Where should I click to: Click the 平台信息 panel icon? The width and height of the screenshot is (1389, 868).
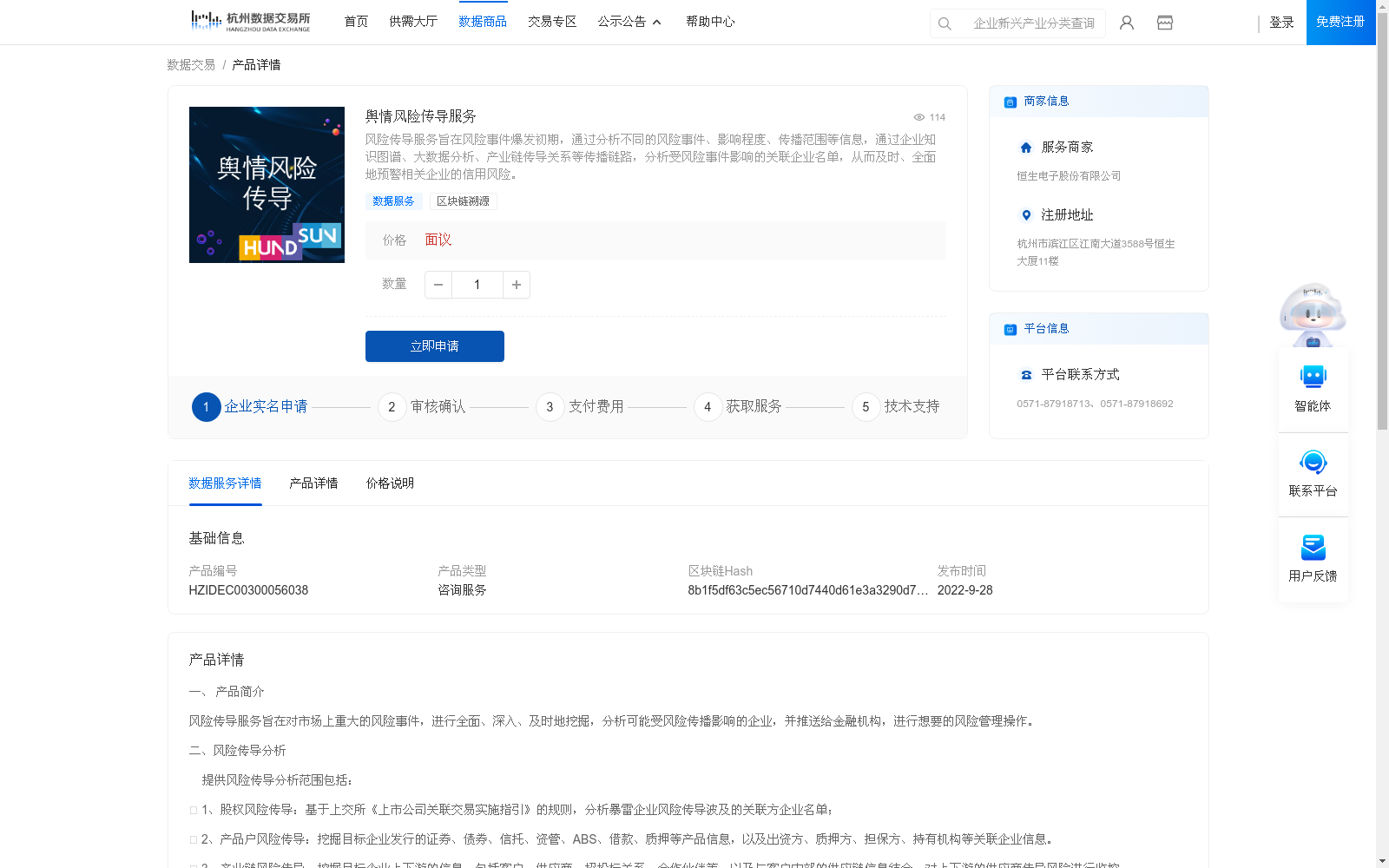[1010, 329]
